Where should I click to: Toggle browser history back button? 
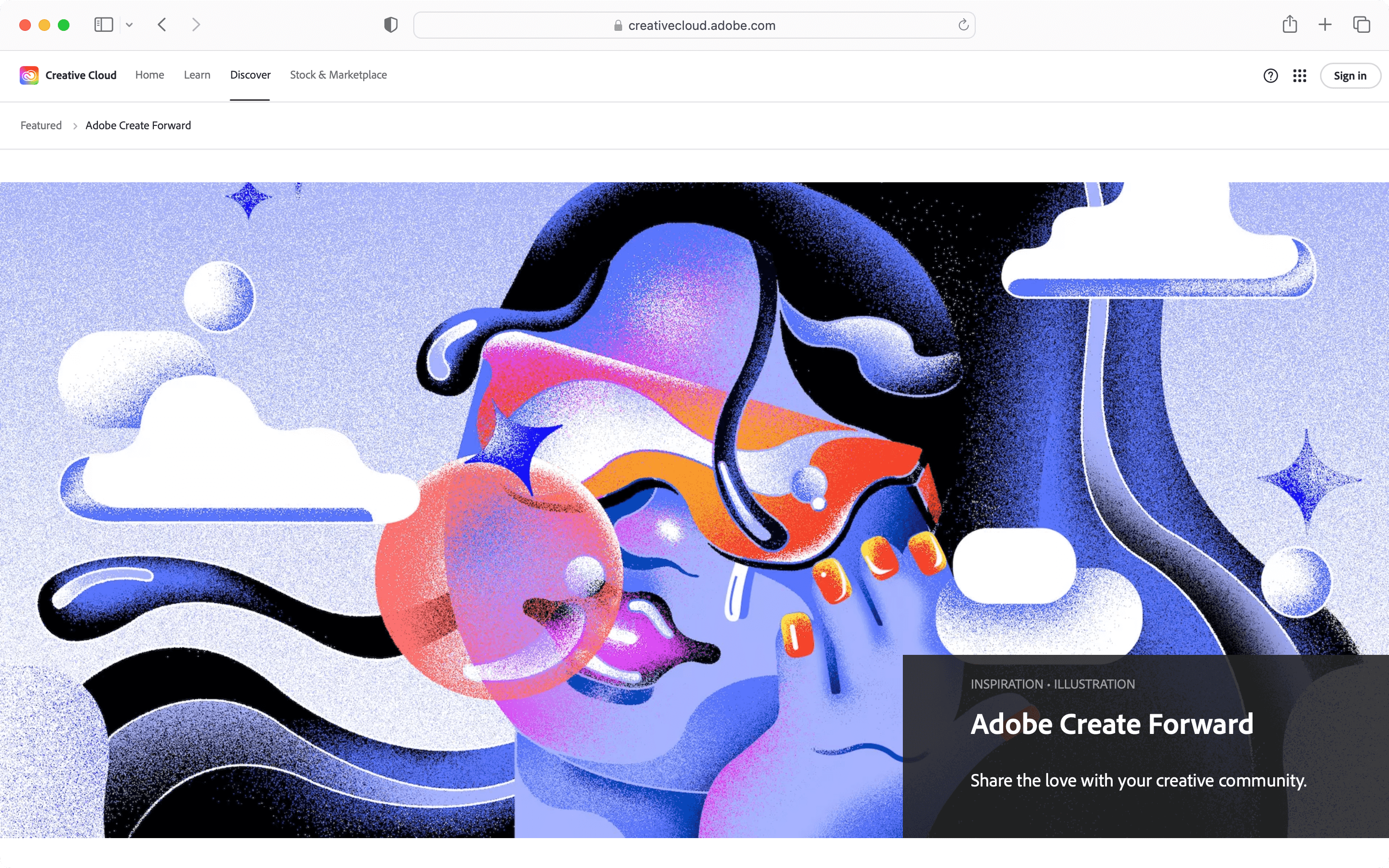[x=161, y=24]
